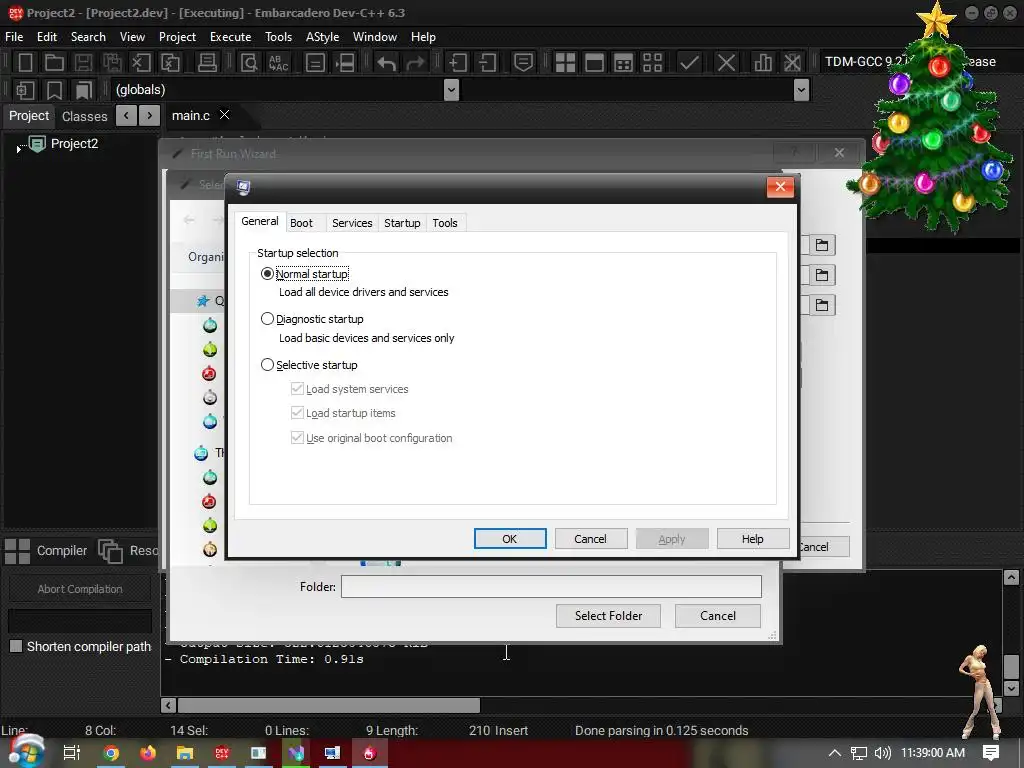Click the Insert snippet icon left of bookmarks
1024x768 pixels.
tap(25, 90)
